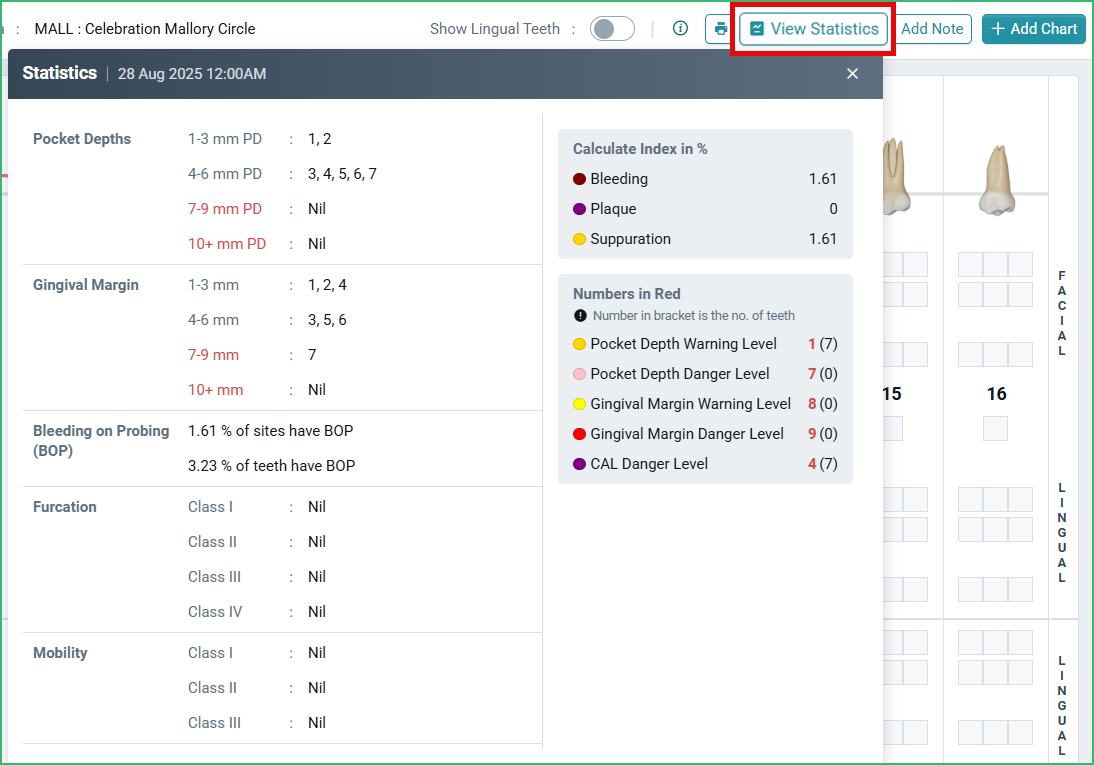Click the MALL : Celebration Mallory Circle title

coord(145,29)
